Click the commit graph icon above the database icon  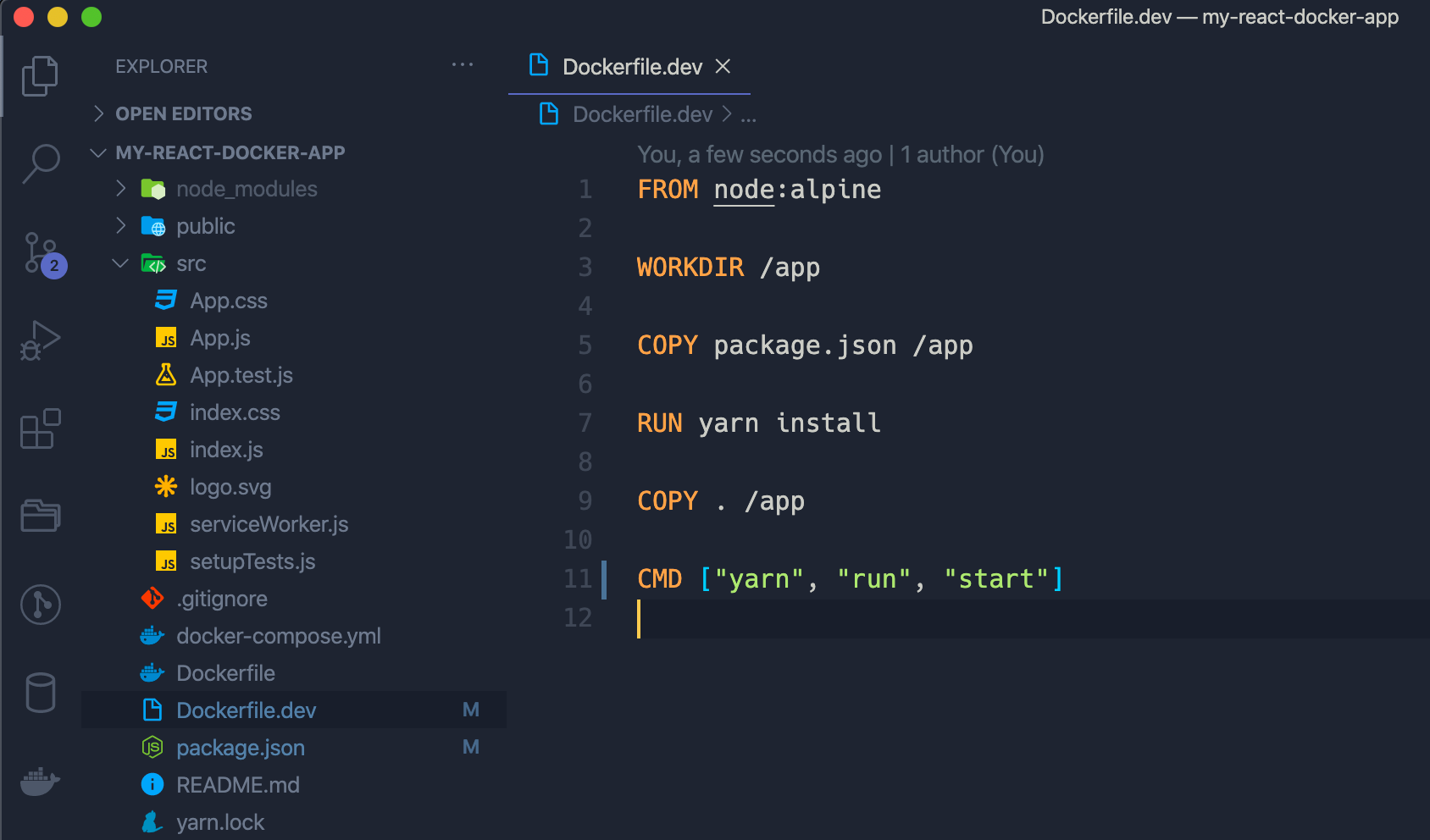tap(40, 605)
